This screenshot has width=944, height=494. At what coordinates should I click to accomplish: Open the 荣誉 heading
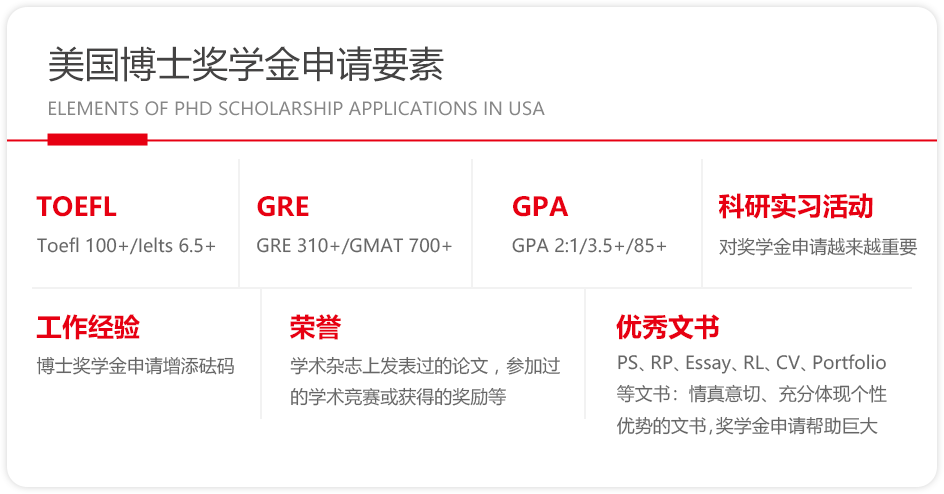coord(315,327)
